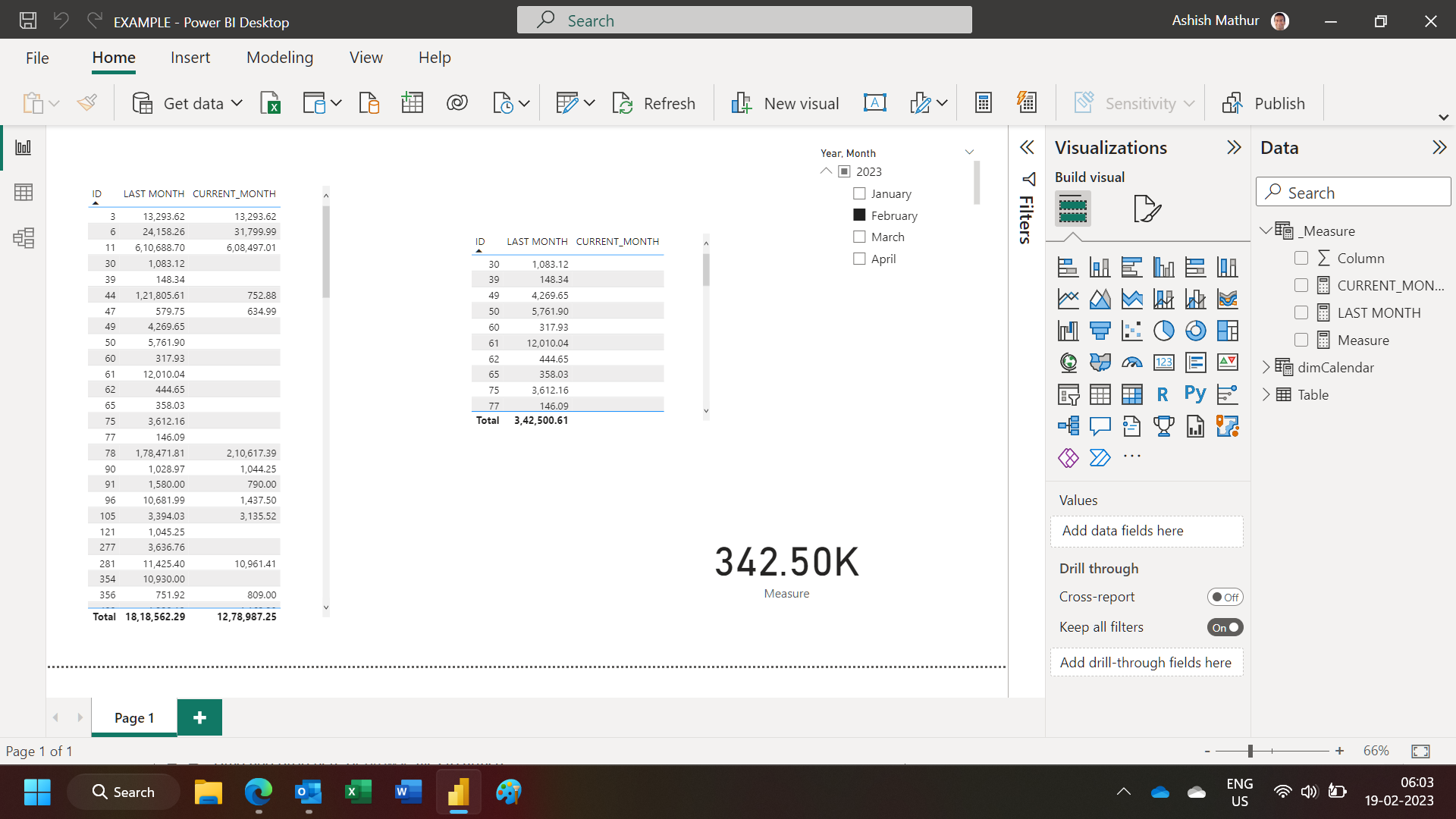Collapse the Visualizations pane
Viewport: 1456px width, 819px height.
[1234, 147]
